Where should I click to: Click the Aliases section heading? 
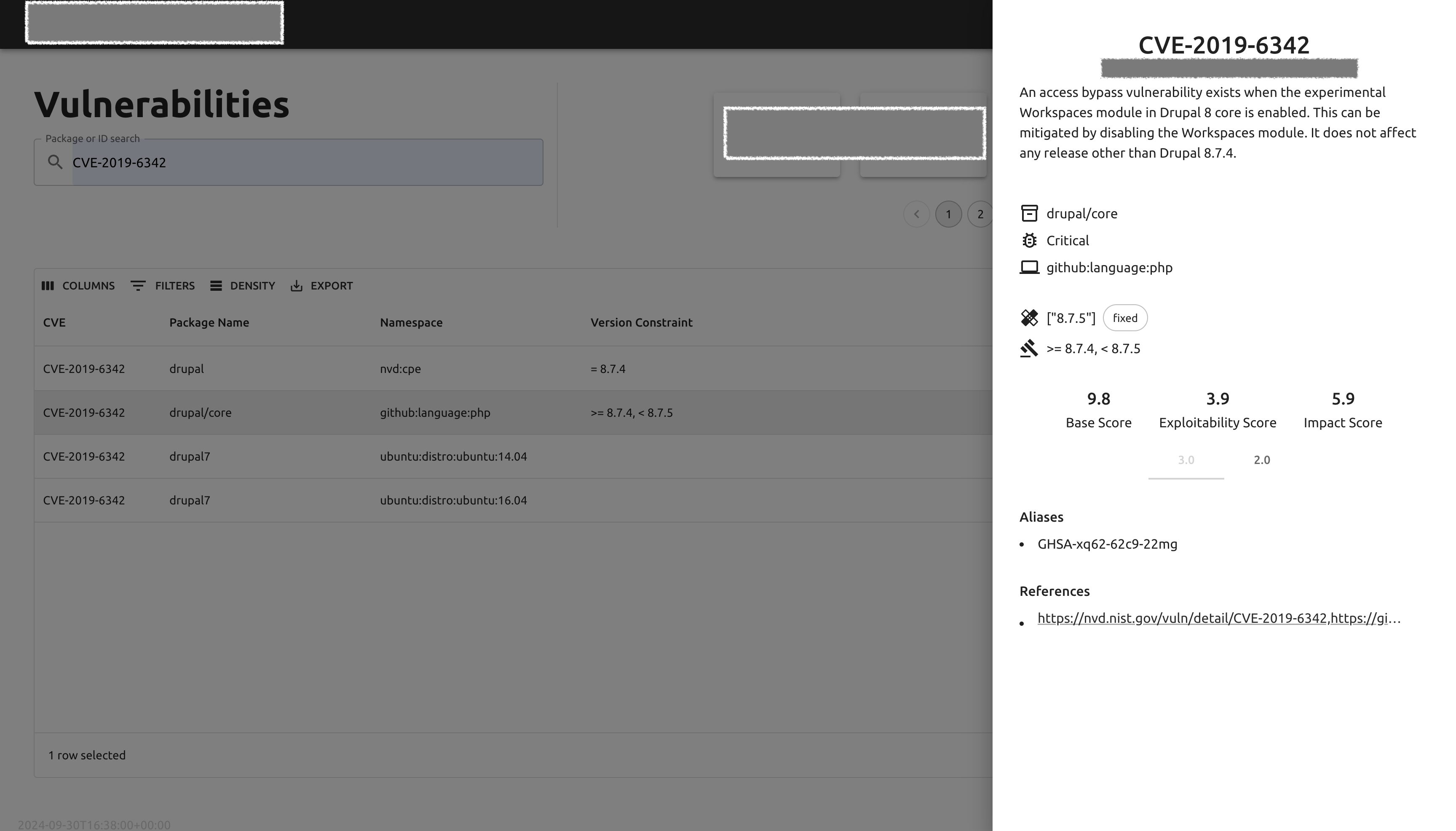coord(1041,517)
